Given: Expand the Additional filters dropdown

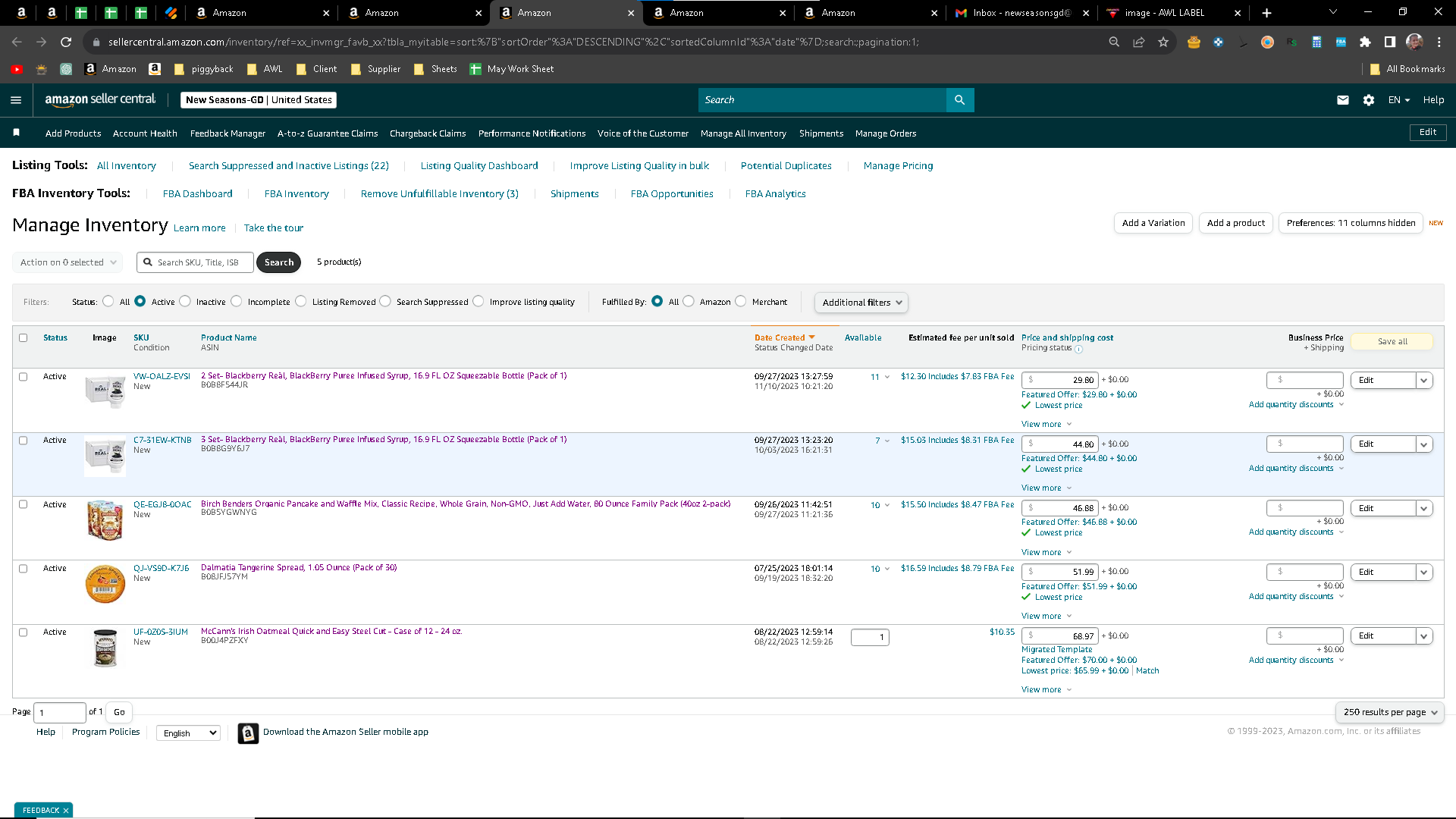Looking at the screenshot, I should (861, 303).
